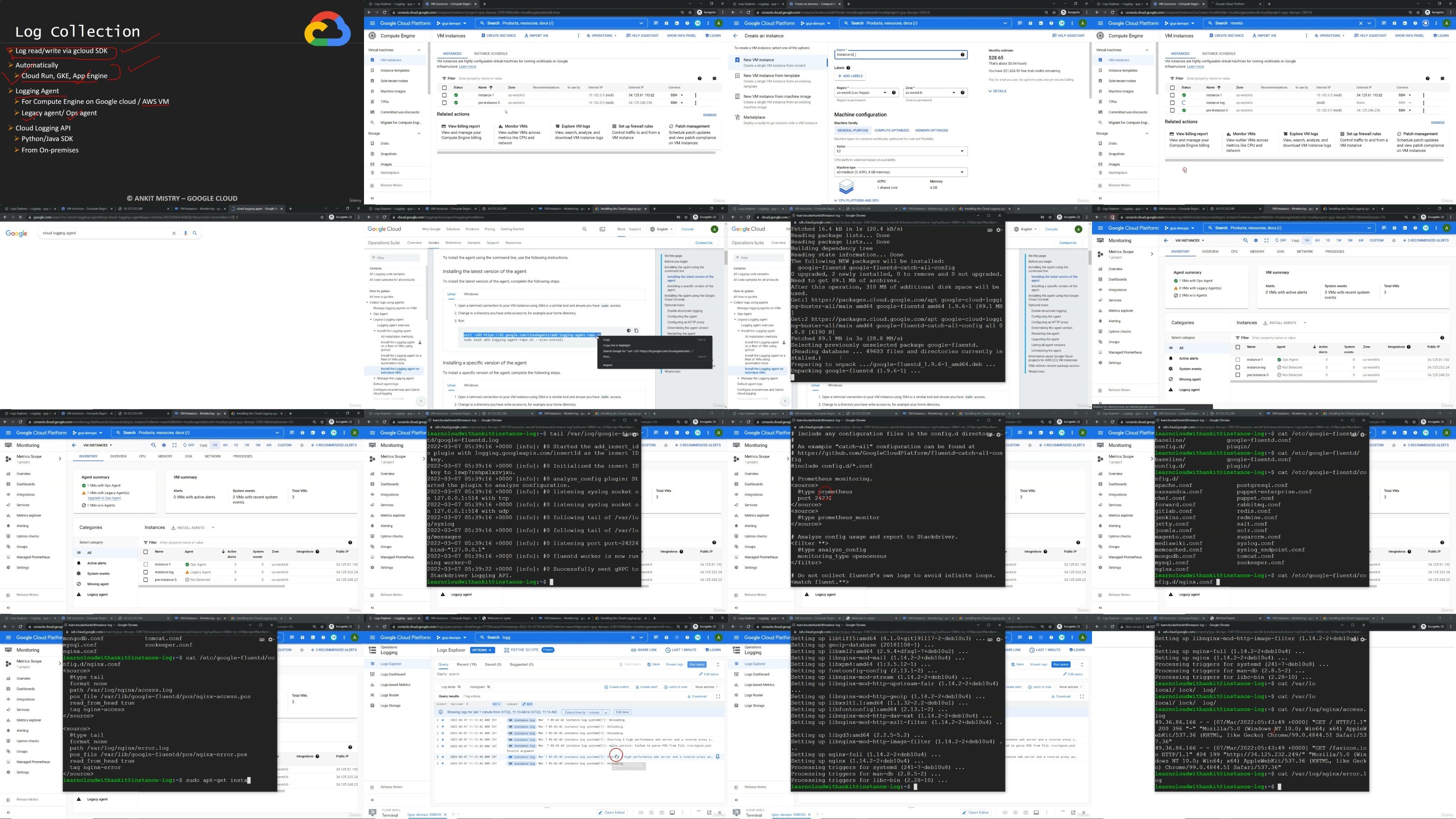Screen dimensions: 1456x819
Task: Expand DETAILS under Monthly estimate
Action: pos(997,91)
